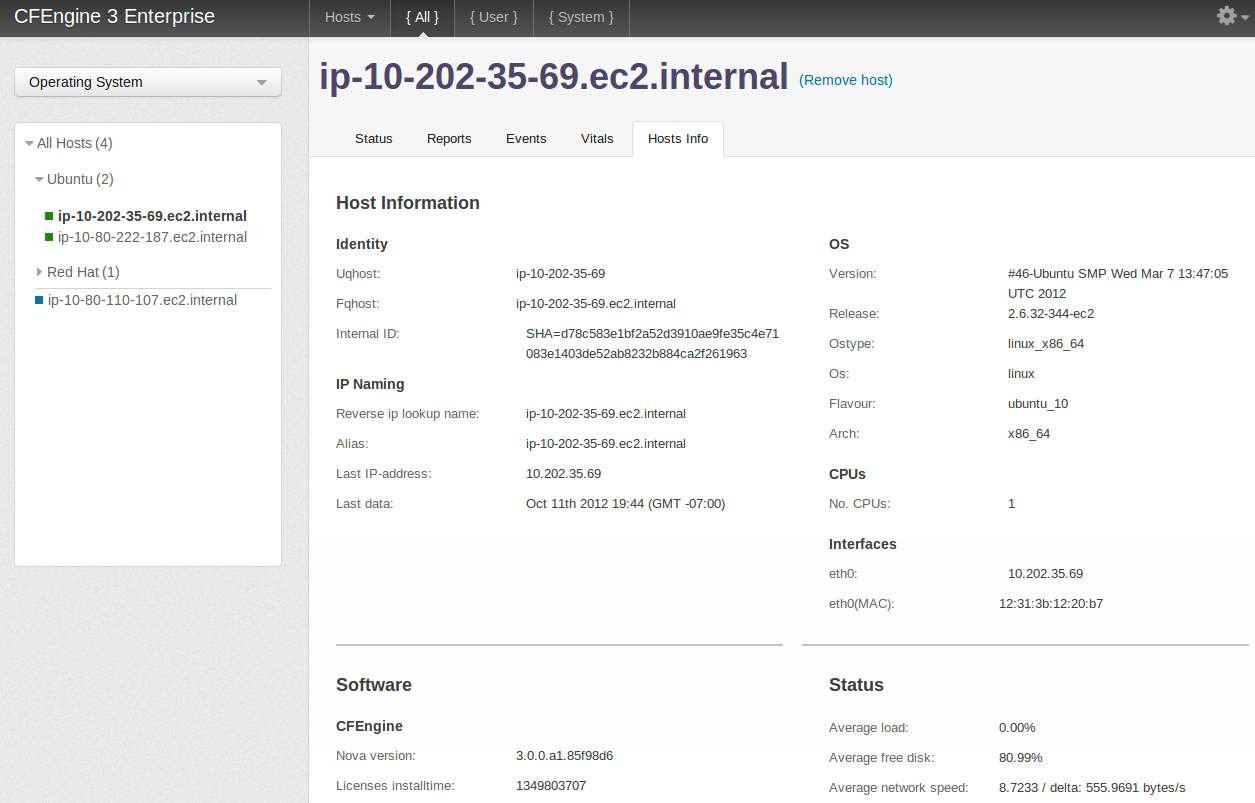Click the Nova version value 3.0.0.a1.85f98d6
The width and height of the screenshot is (1255, 803).
point(564,756)
